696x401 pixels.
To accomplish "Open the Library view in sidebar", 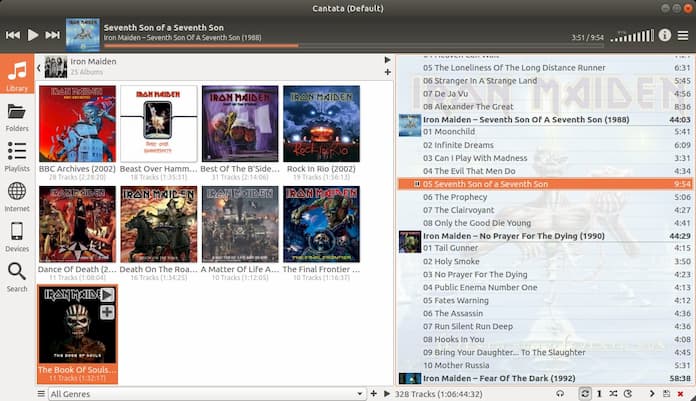I will point(17,76).
